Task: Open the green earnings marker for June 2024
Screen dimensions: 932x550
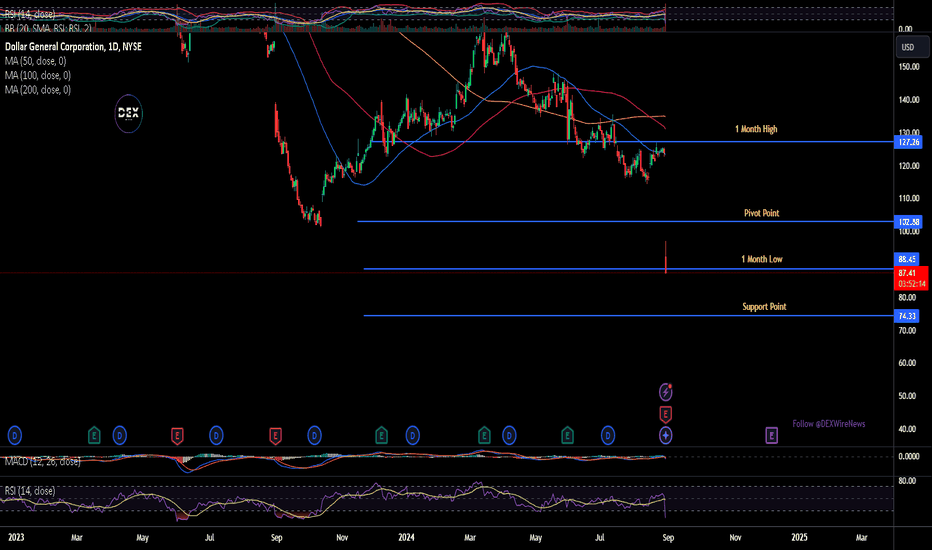Action: coord(568,436)
